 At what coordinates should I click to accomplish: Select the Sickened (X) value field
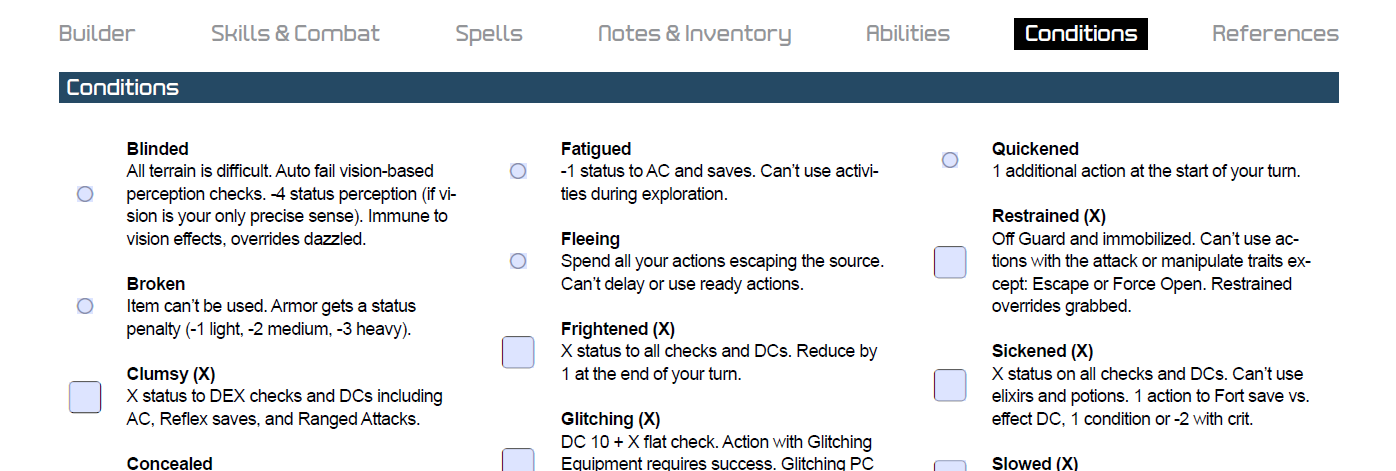(x=950, y=385)
